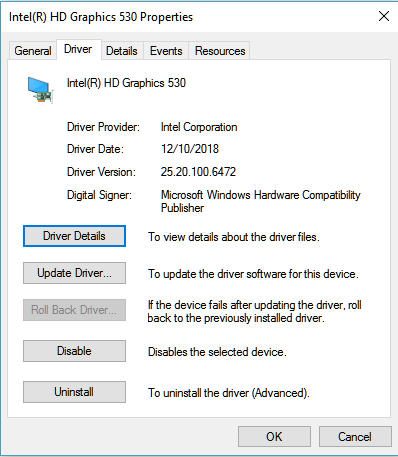Go to the Events tab

pyautogui.click(x=166, y=51)
